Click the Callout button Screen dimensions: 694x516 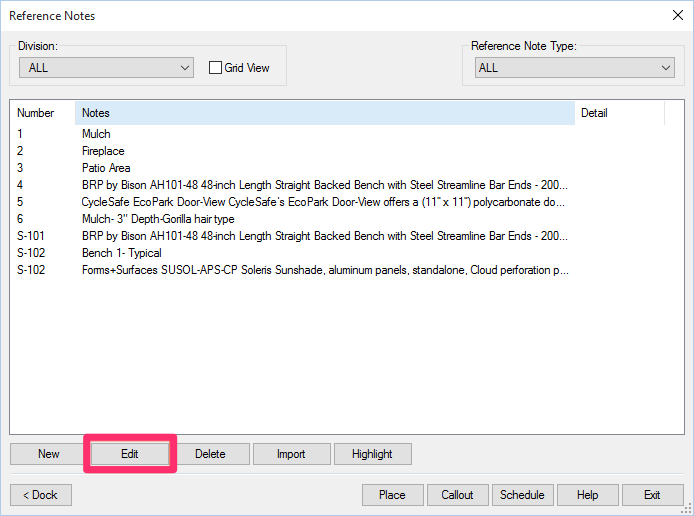[x=458, y=495]
